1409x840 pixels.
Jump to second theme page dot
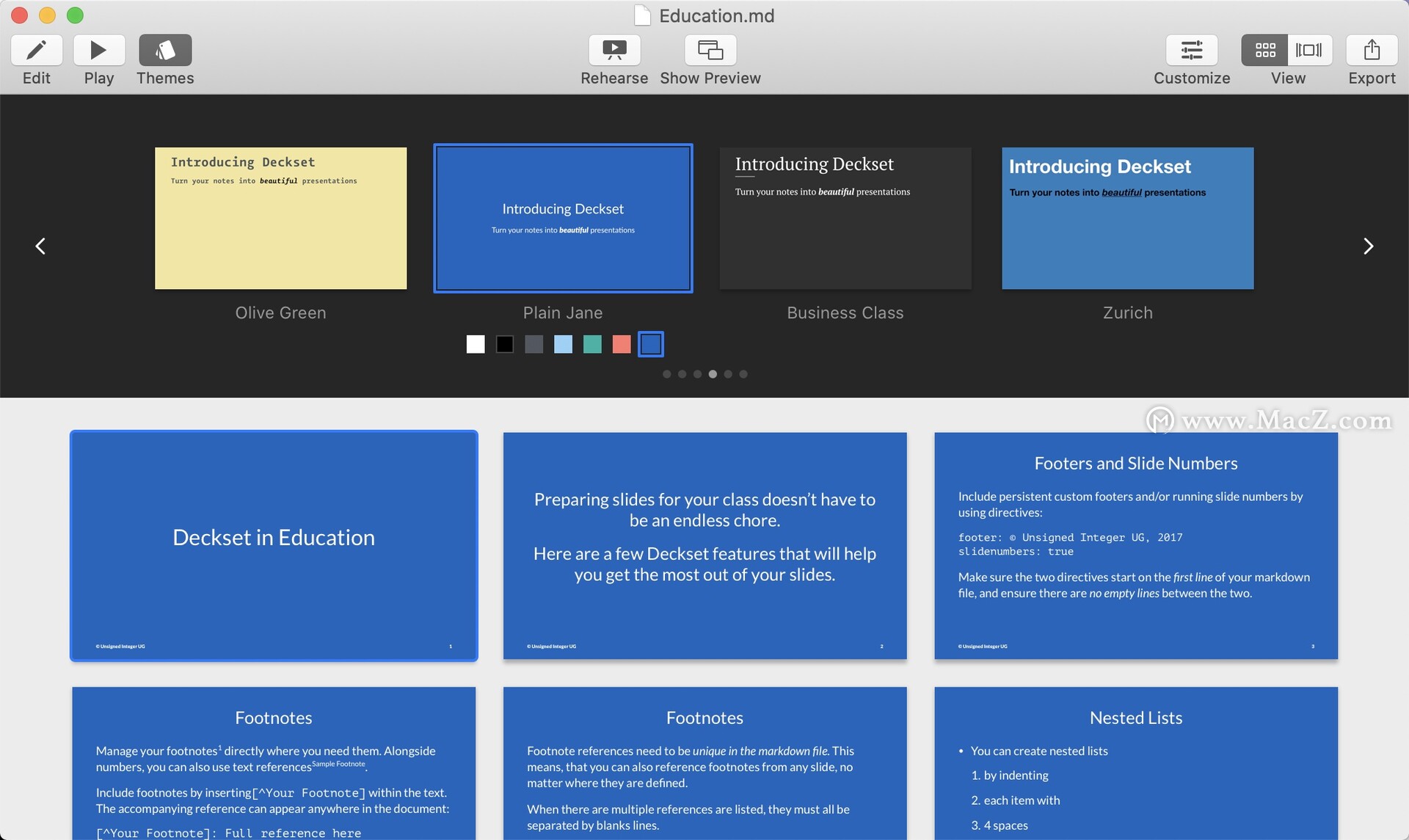pos(682,374)
